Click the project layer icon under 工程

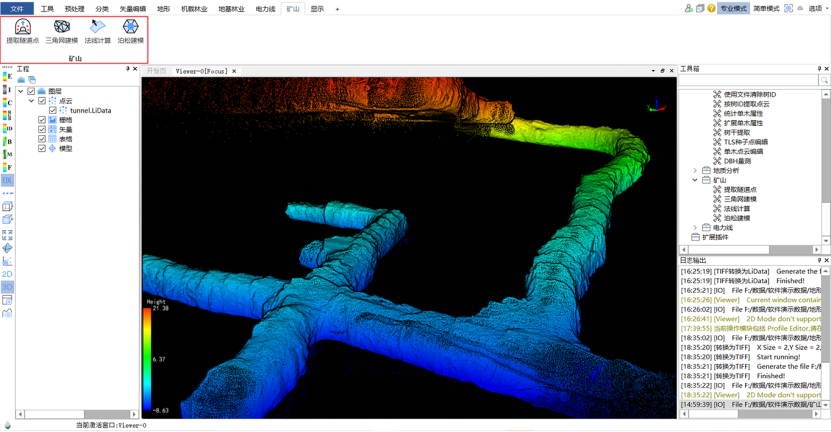coord(21,80)
